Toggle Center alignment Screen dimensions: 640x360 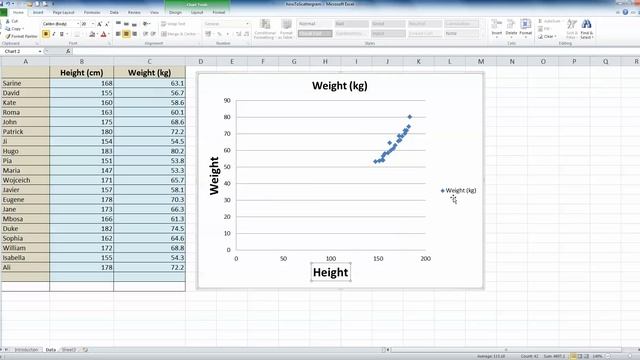[126, 34]
